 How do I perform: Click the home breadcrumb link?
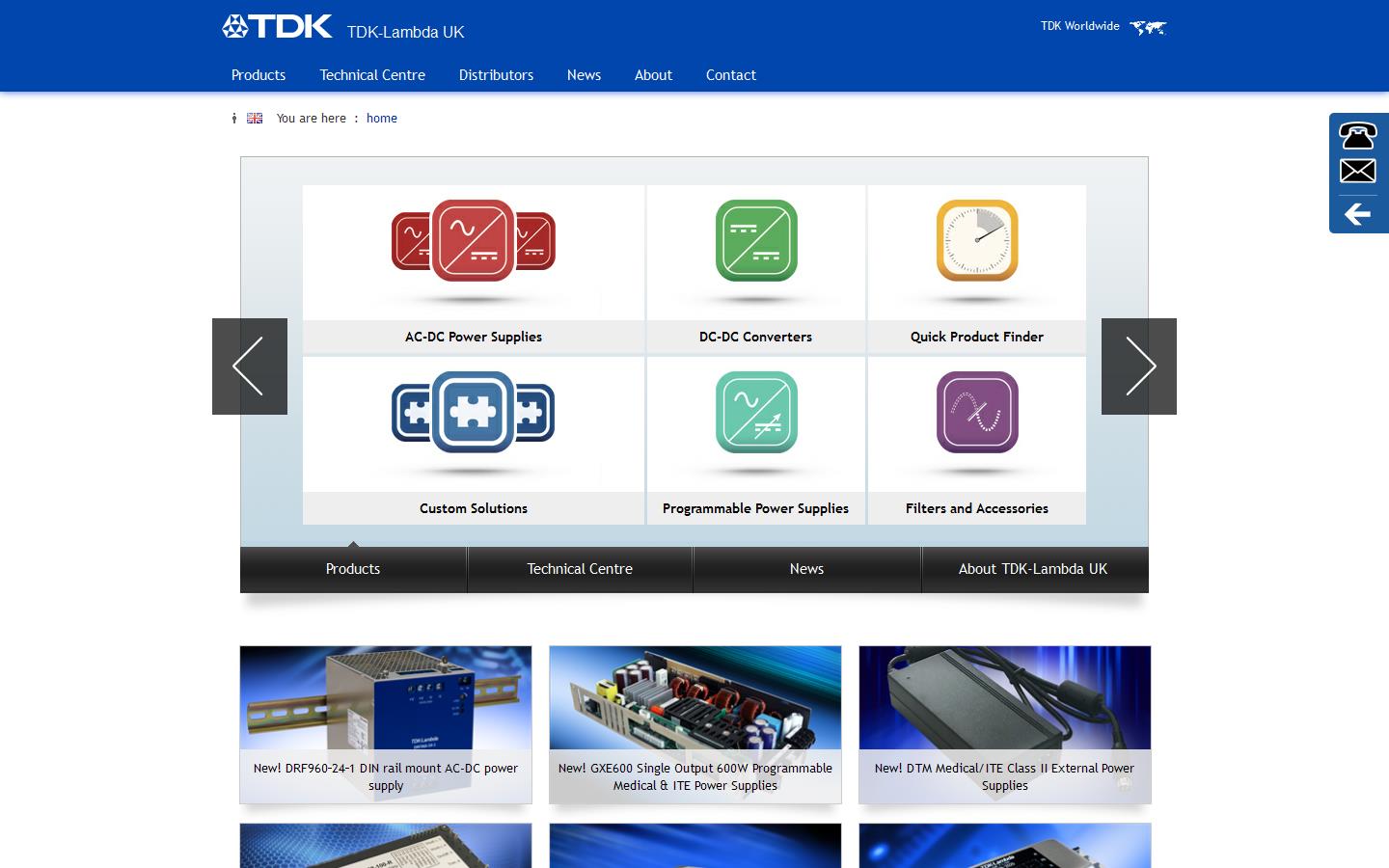click(381, 118)
